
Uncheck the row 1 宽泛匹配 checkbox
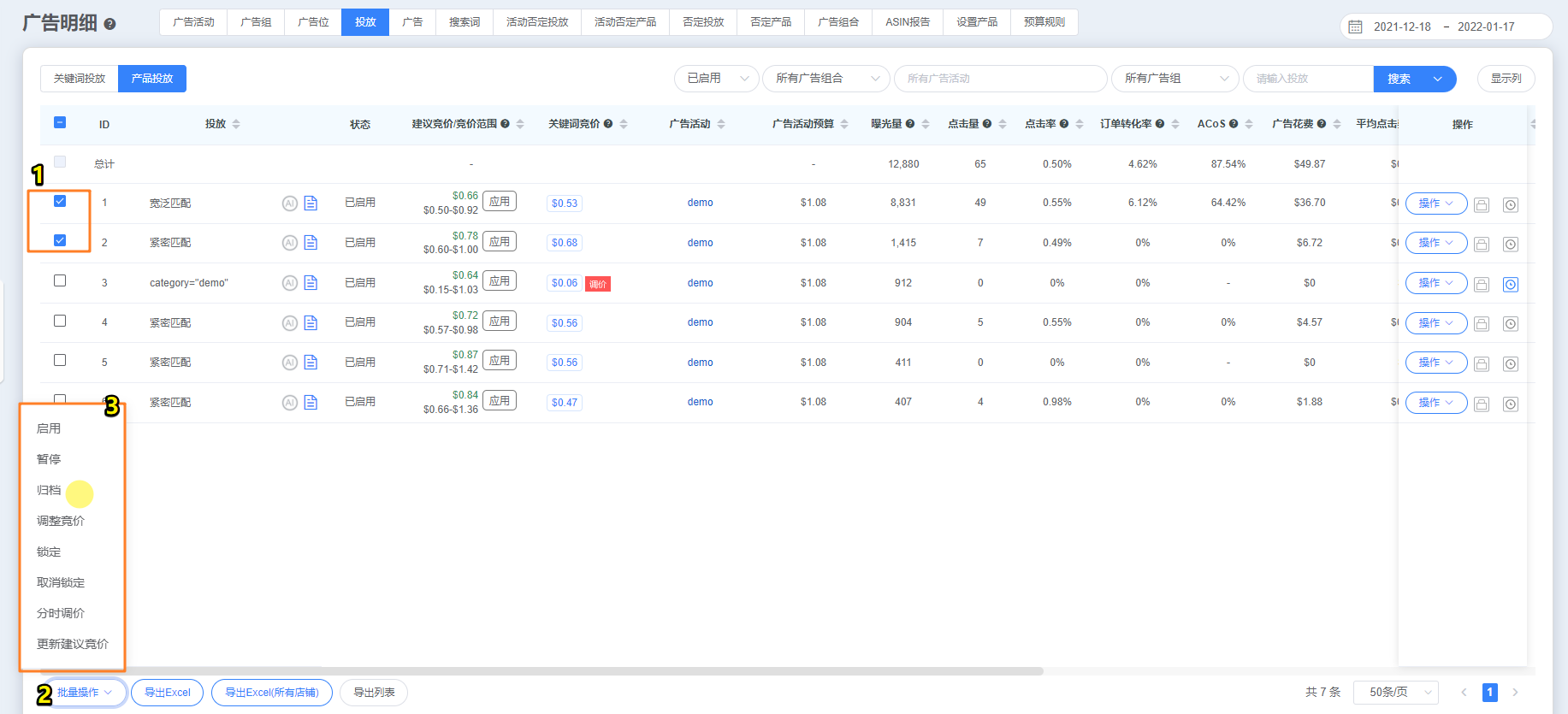click(60, 201)
